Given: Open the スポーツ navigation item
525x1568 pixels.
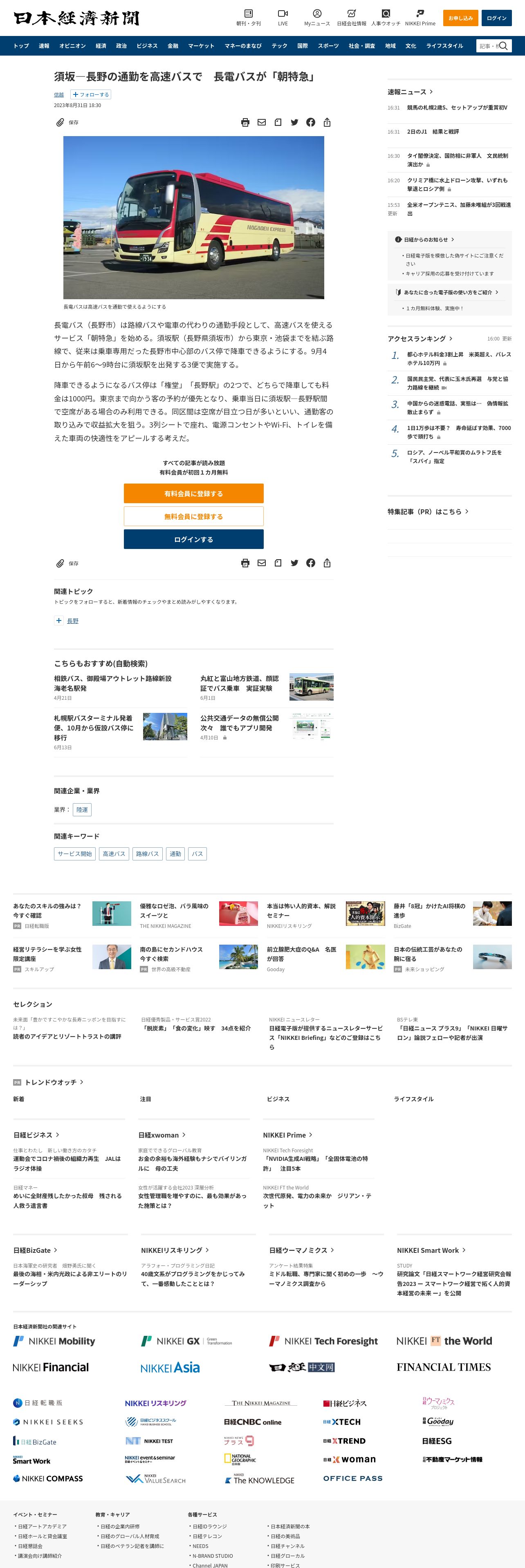Looking at the screenshot, I should 328,46.
